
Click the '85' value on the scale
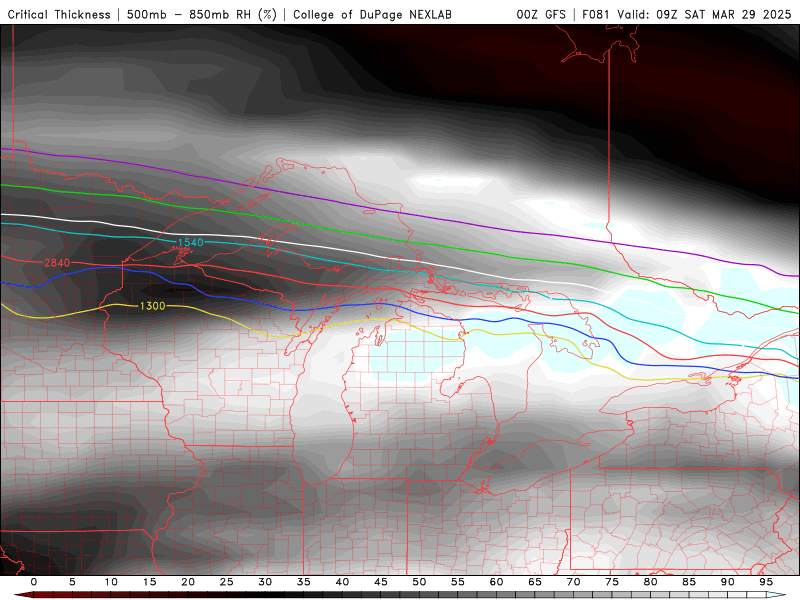pyautogui.click(x=689, y=582)
